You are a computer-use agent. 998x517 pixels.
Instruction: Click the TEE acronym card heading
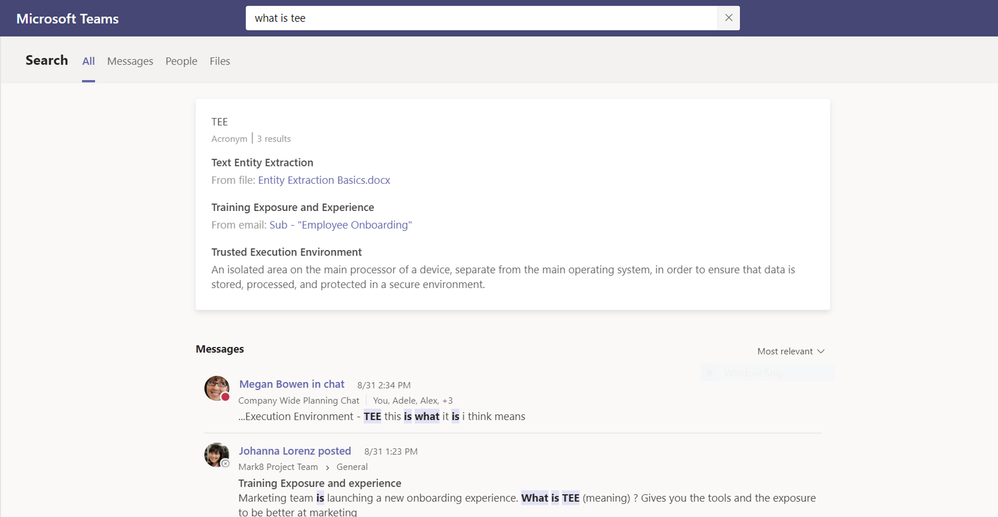click(220, 122)
